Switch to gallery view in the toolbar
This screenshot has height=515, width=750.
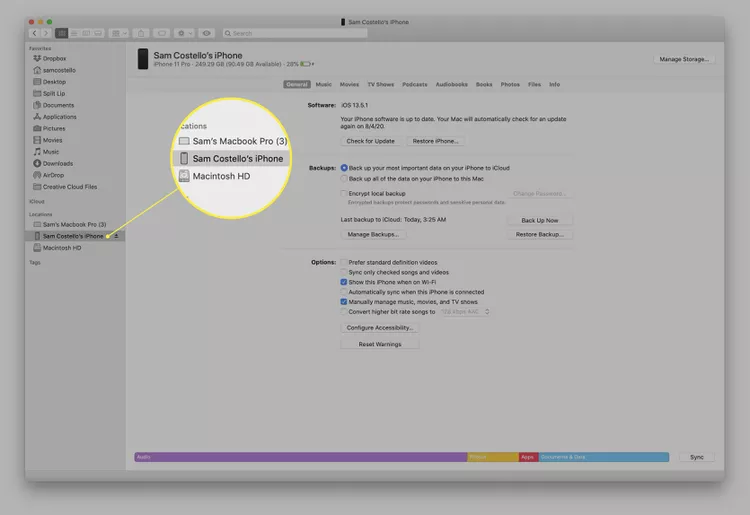tap(98, 33)
